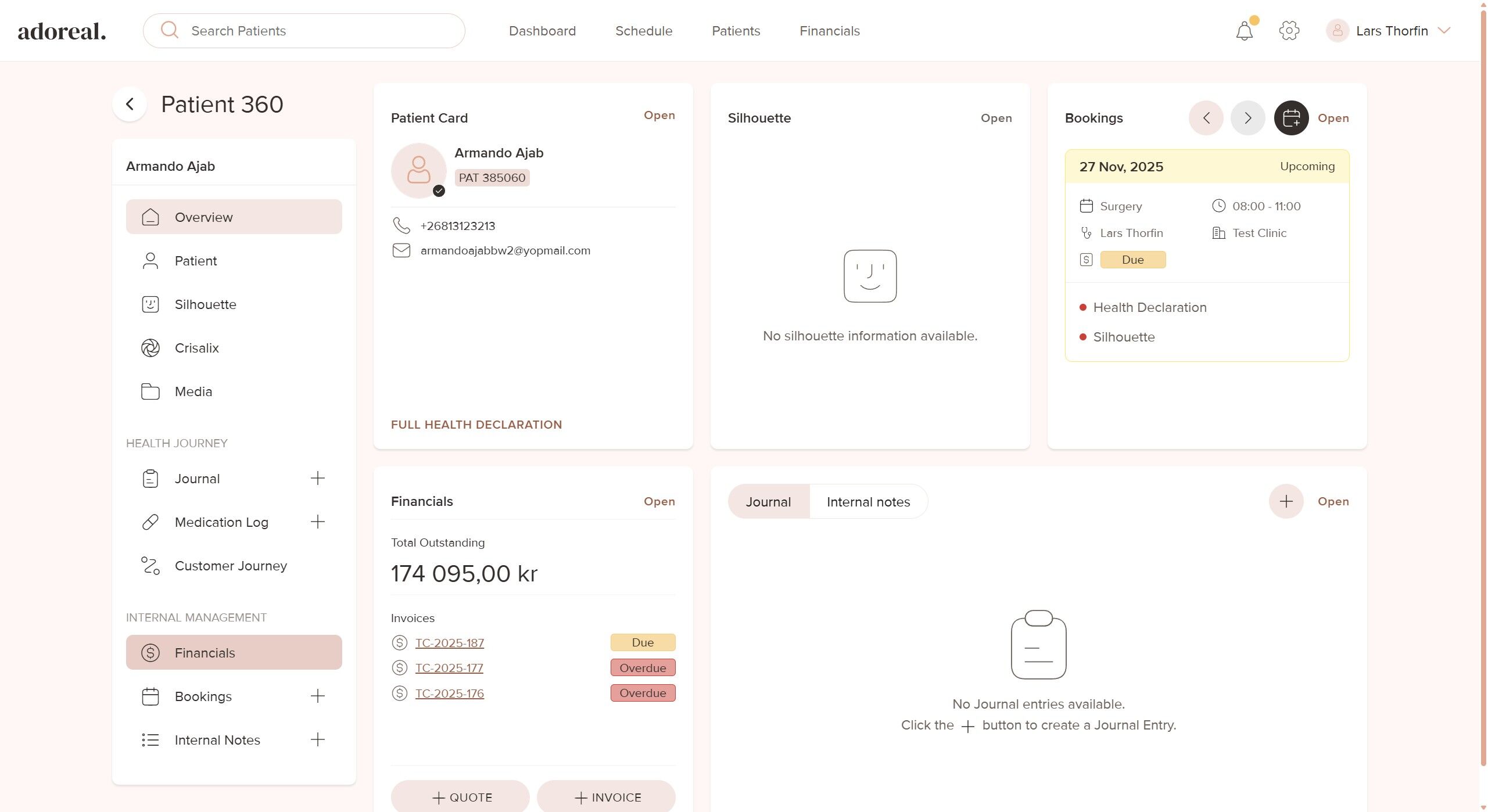Open the Schedule menu item
Screen dimensions: 1488x812
643,31
